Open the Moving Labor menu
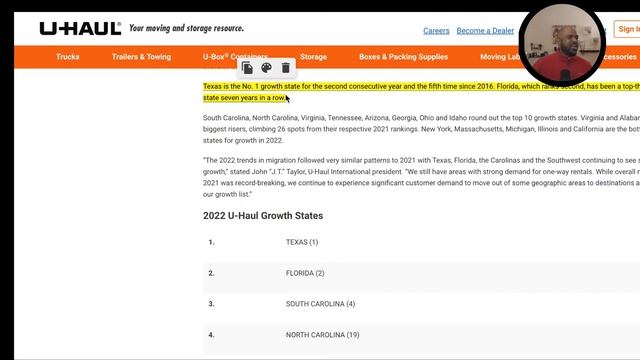Viewport: 640px width, 360px height. click(x=500, y=57)
